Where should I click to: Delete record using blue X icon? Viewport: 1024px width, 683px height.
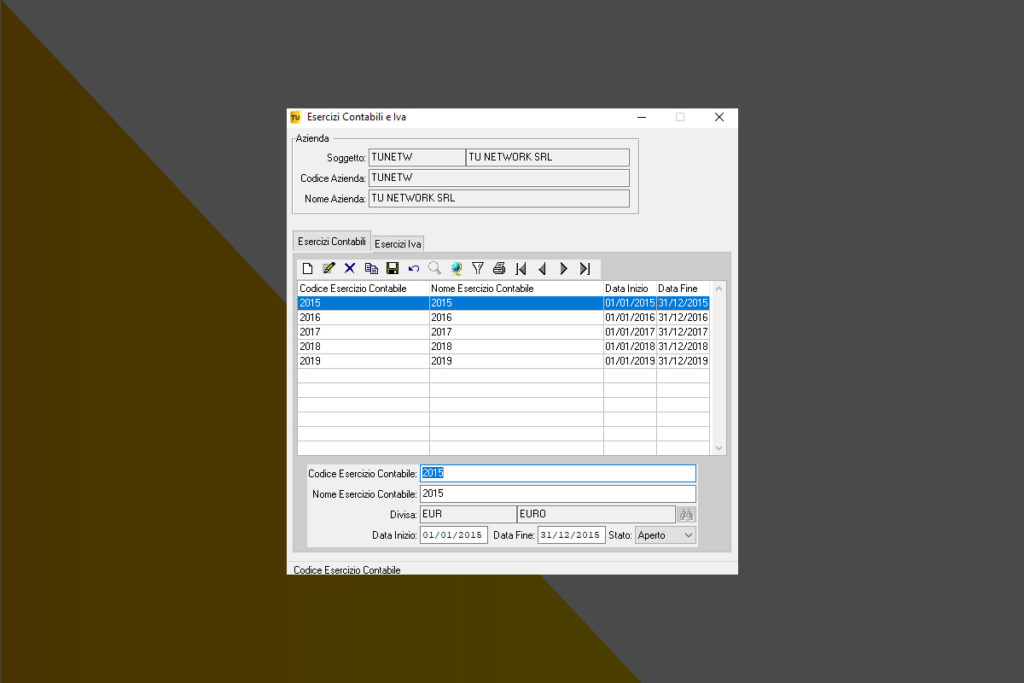point(350,268)
